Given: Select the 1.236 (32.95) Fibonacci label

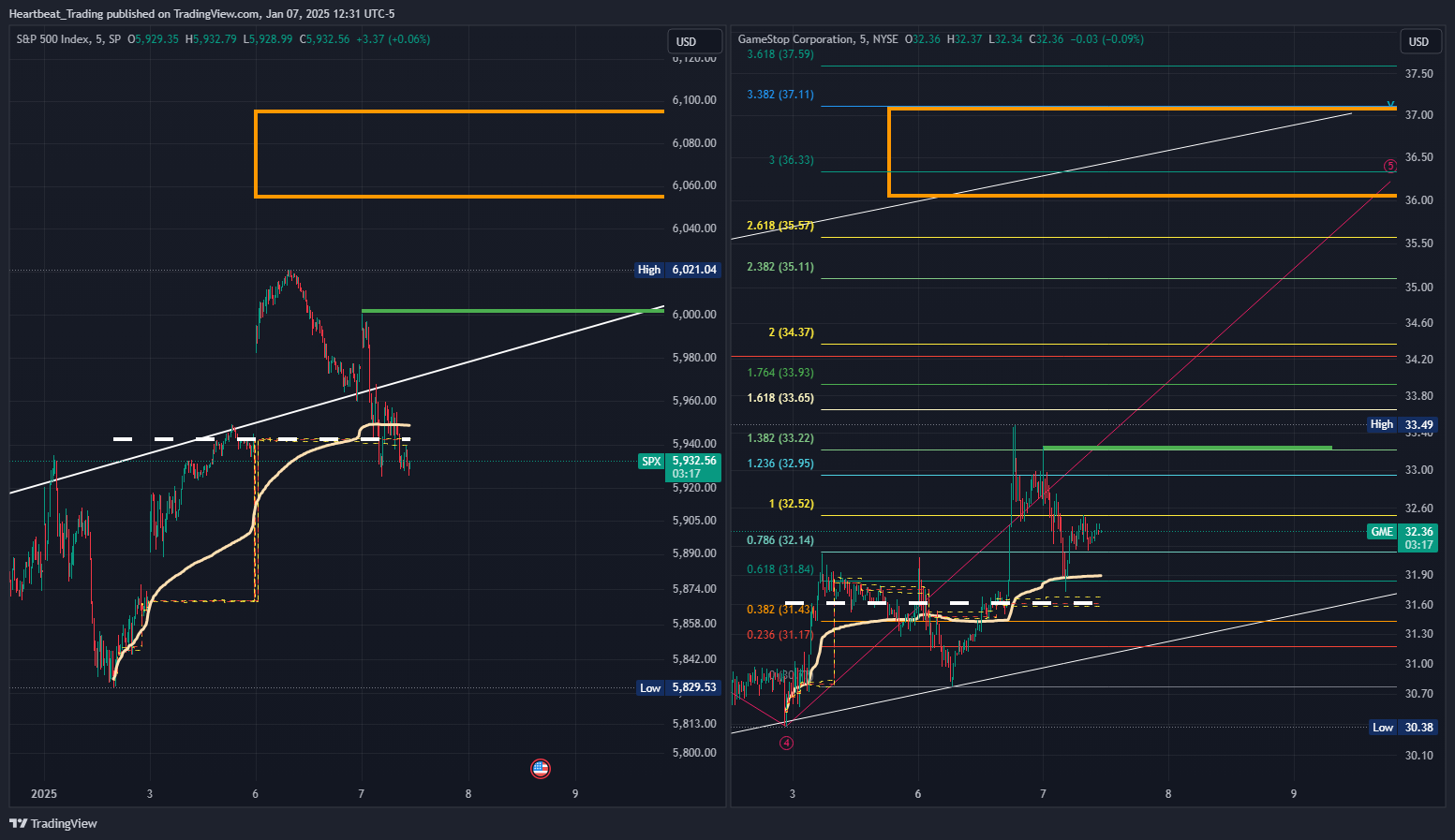Looking at the screenshot, I should pyautogui.click(x=780, y=464).
